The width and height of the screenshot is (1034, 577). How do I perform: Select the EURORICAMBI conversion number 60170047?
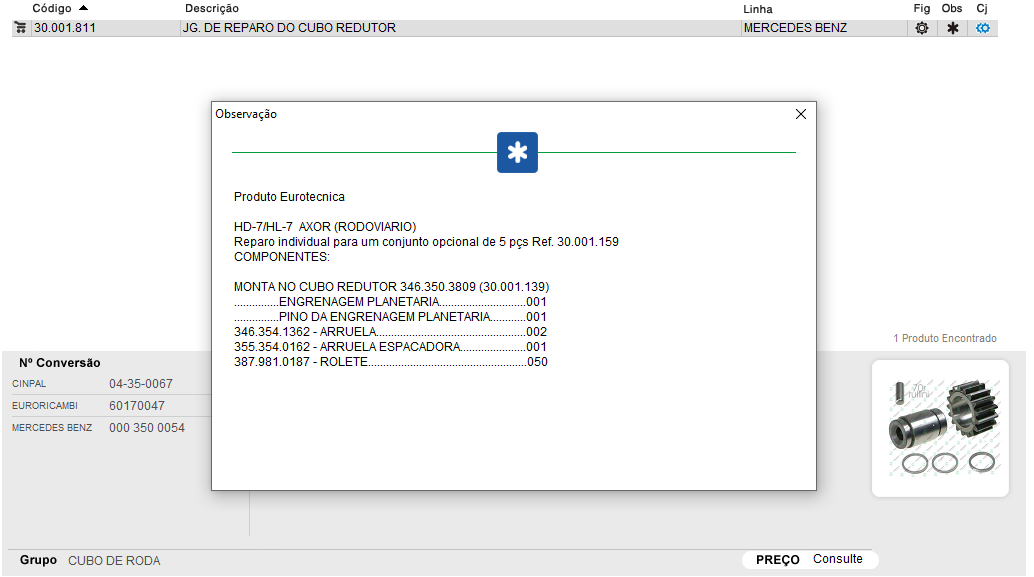pos(137,406)
